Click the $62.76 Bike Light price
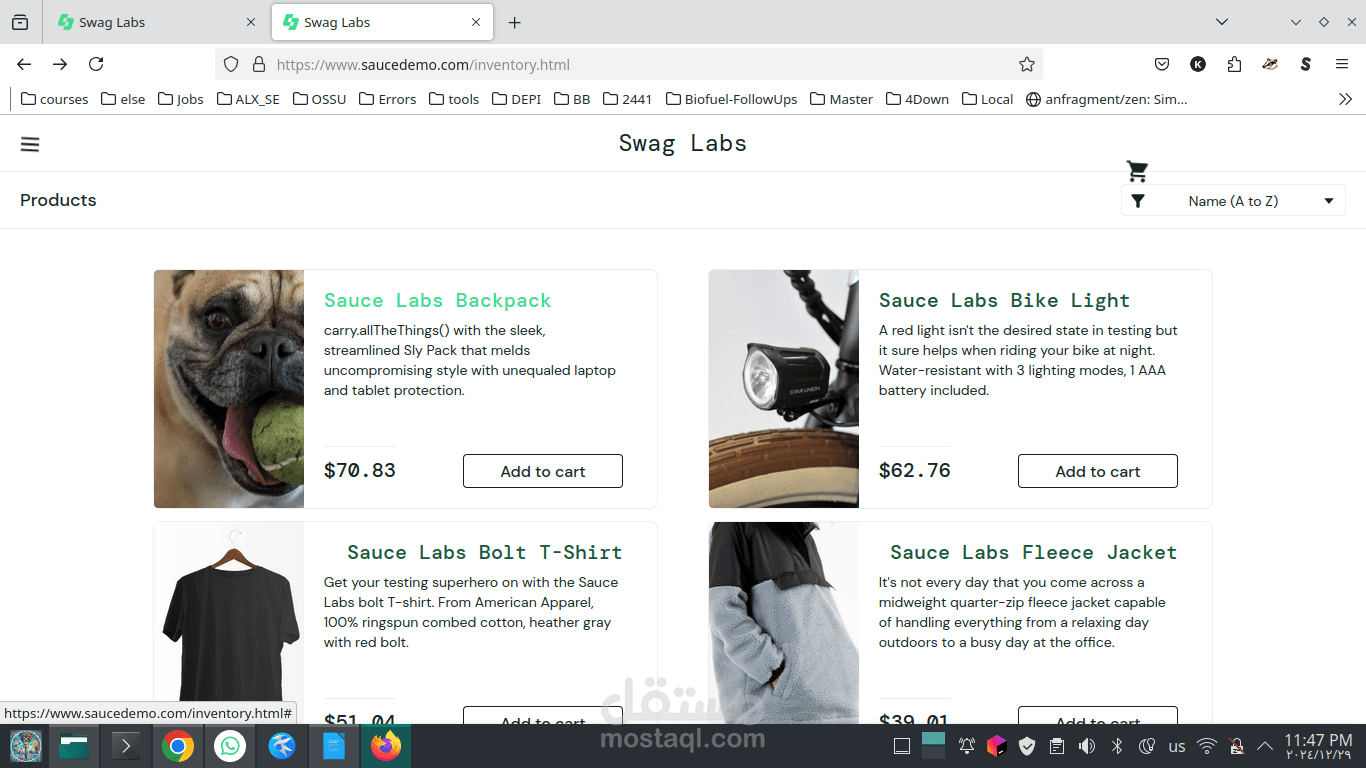The image size is (1366, 768). point(915,470)
